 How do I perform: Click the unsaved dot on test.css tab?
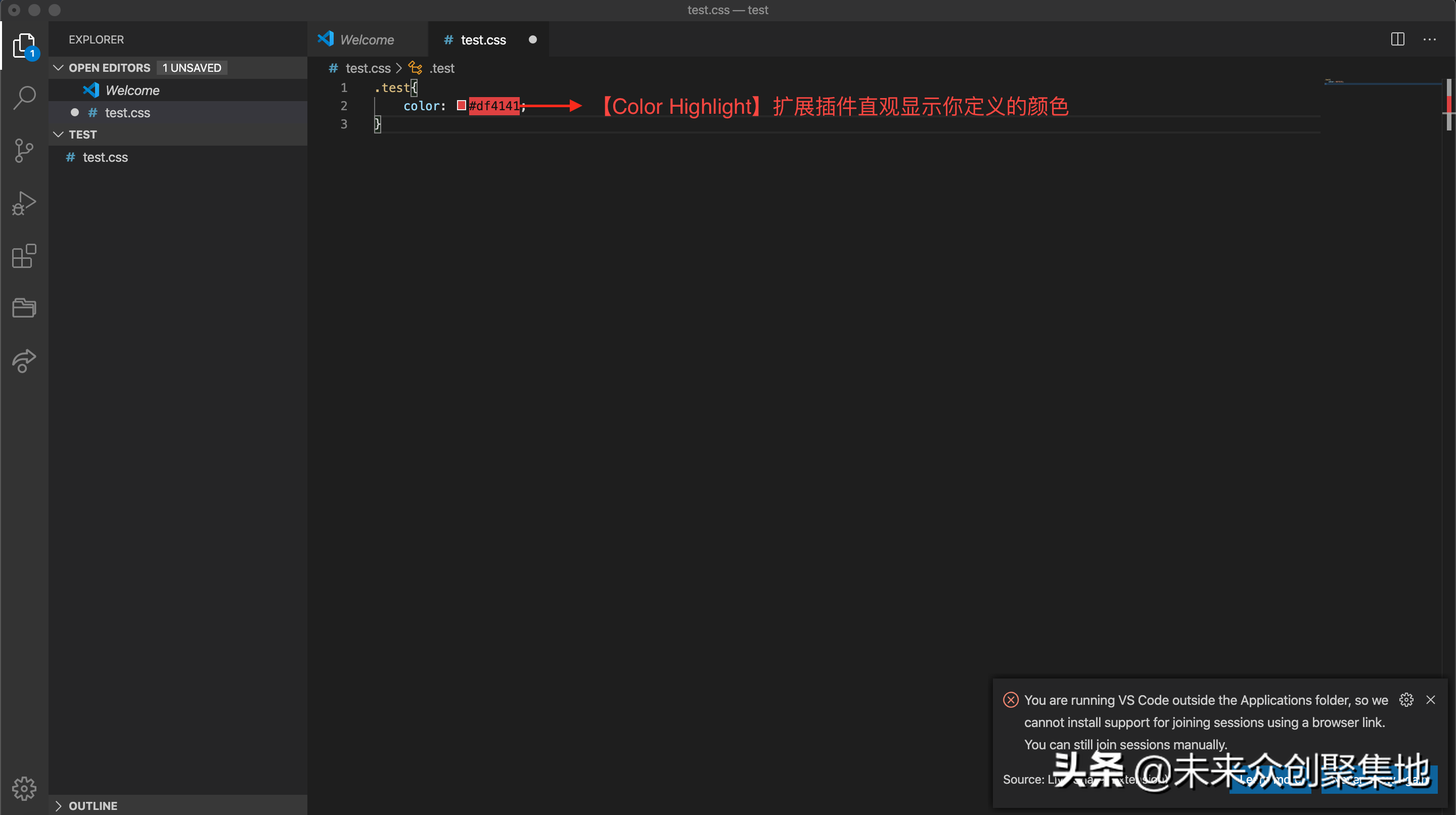point(532,39)
